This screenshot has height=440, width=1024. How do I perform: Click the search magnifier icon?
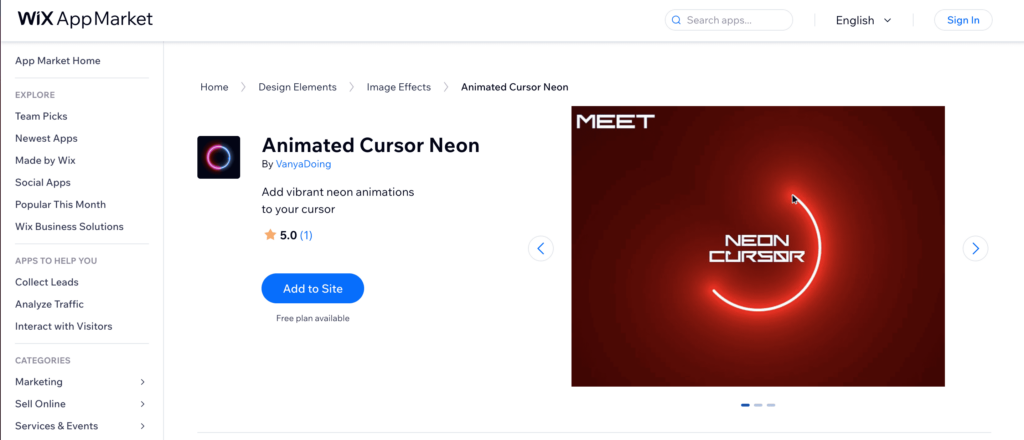(x=677, y=20)
